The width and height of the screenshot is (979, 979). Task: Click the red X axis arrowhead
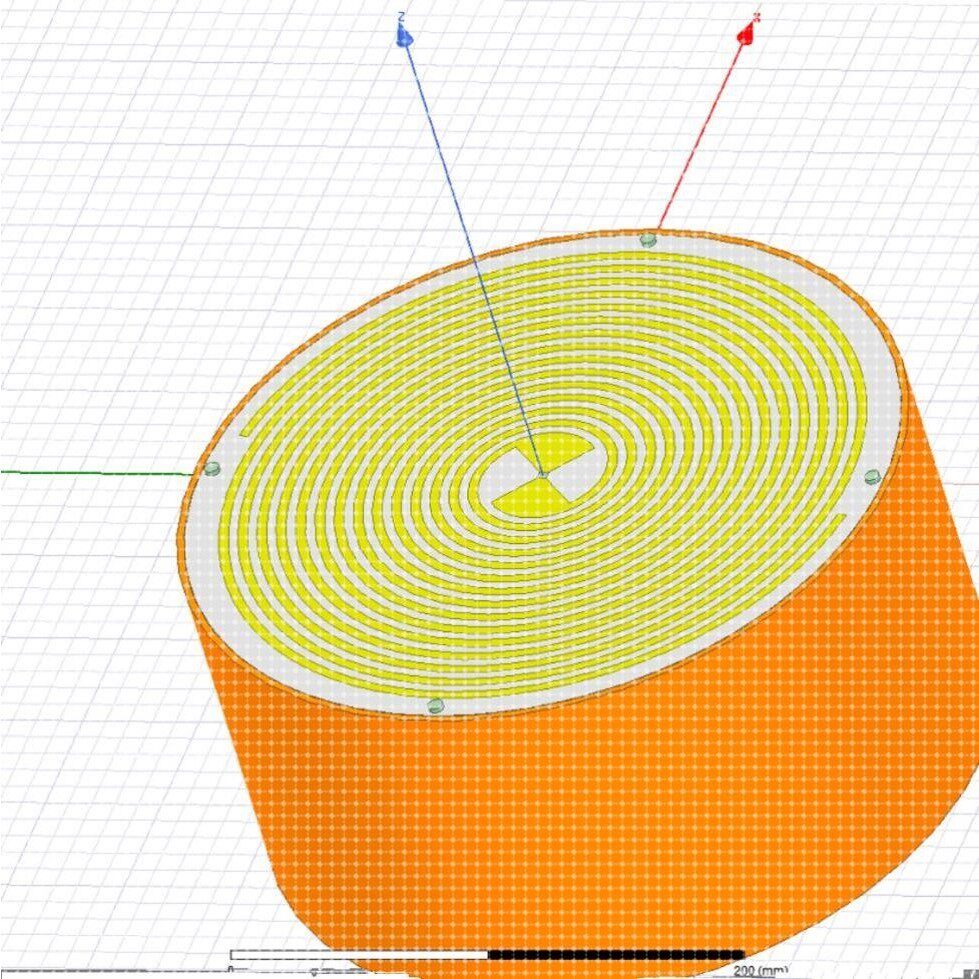[x=746, y=36]
